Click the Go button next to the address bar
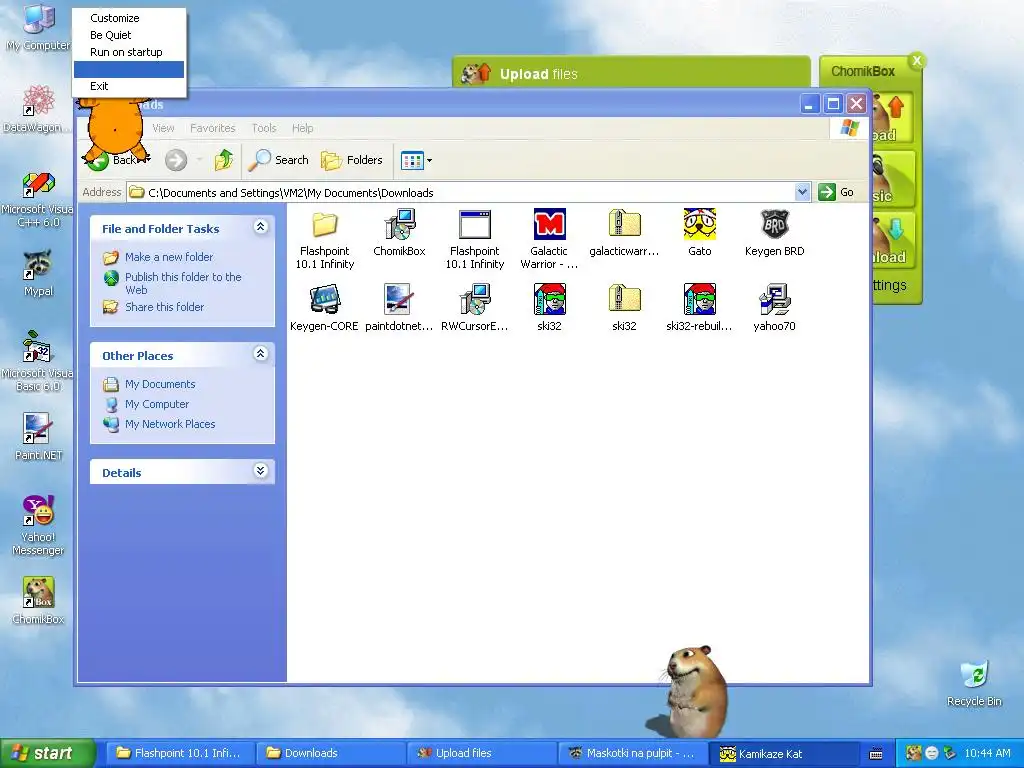This screenshot has height=768, width=1024. point(837,192)
